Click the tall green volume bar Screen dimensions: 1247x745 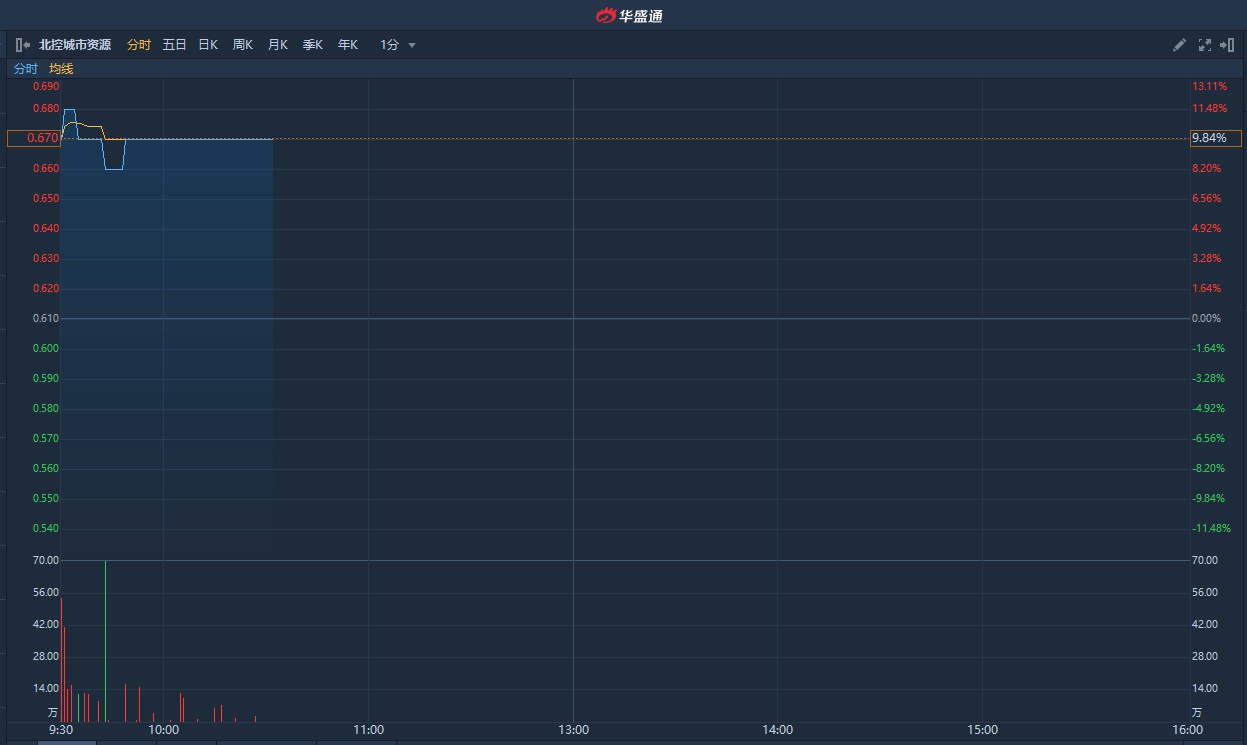tap(105, 640)
